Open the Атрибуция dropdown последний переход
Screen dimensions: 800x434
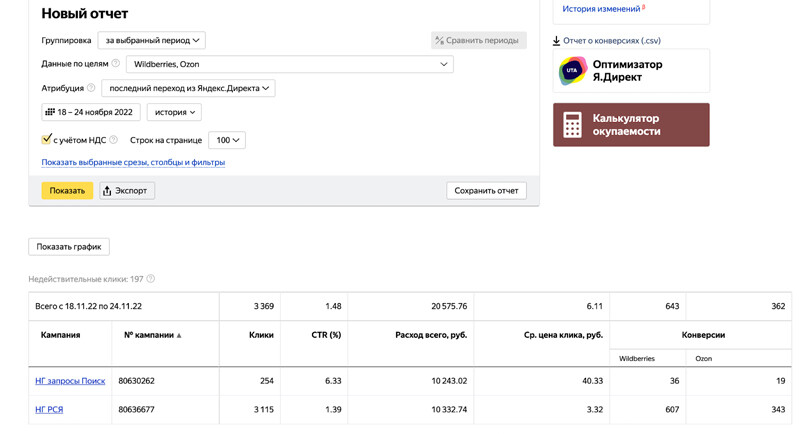coord(188,88)
